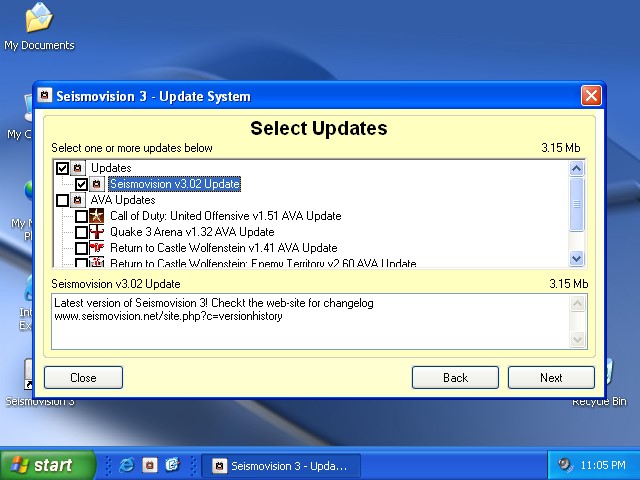The image size is (640, 480).
Task: Click the system tray volume icon
Action: click(566, 465)
